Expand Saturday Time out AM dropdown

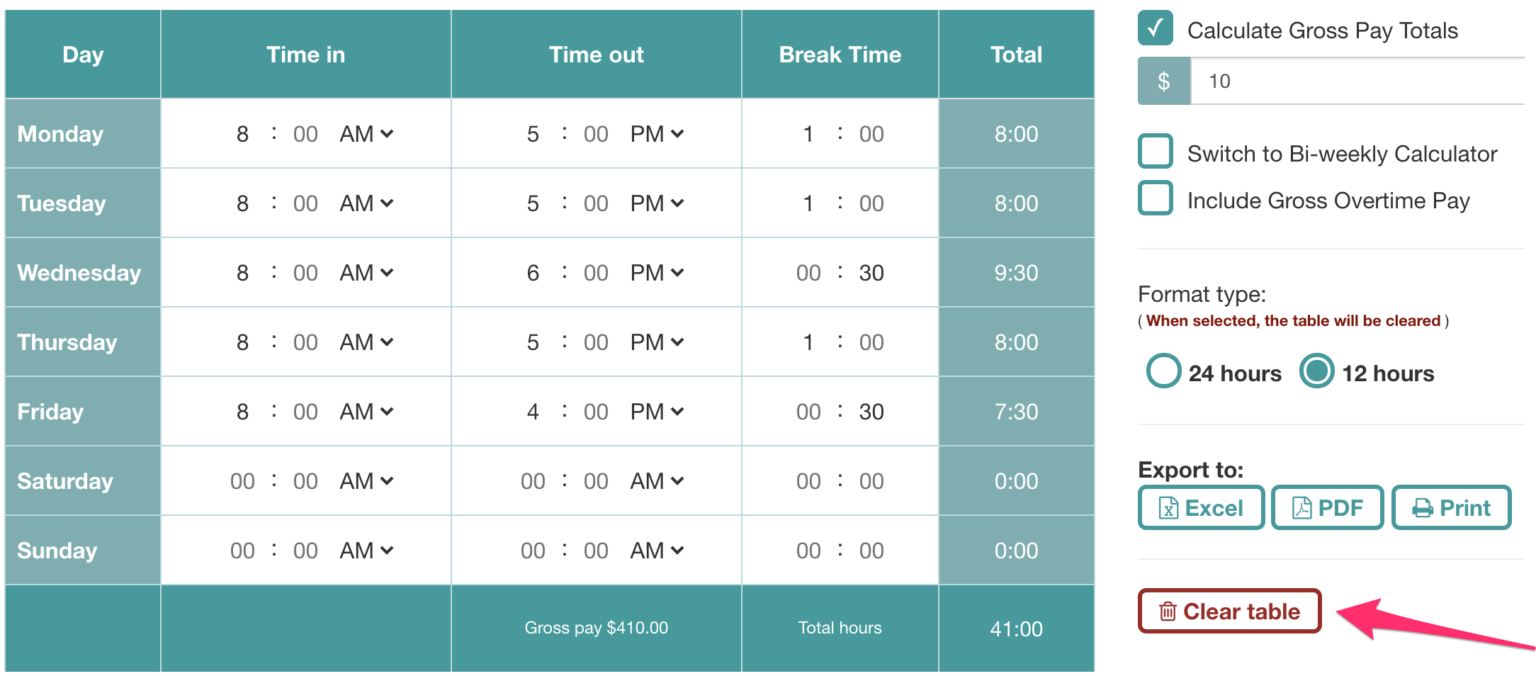tap(656, 481)
